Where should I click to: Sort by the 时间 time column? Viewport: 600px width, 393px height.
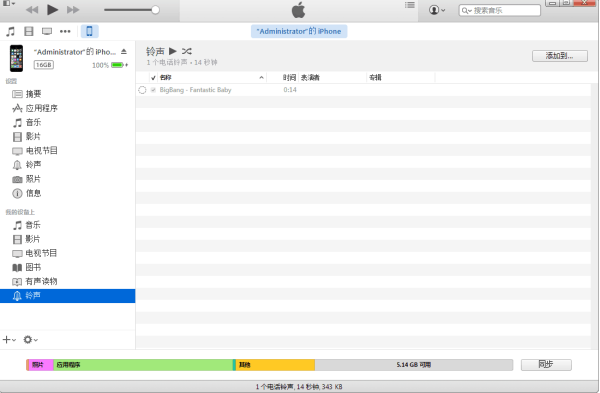[x=289, y=78]
